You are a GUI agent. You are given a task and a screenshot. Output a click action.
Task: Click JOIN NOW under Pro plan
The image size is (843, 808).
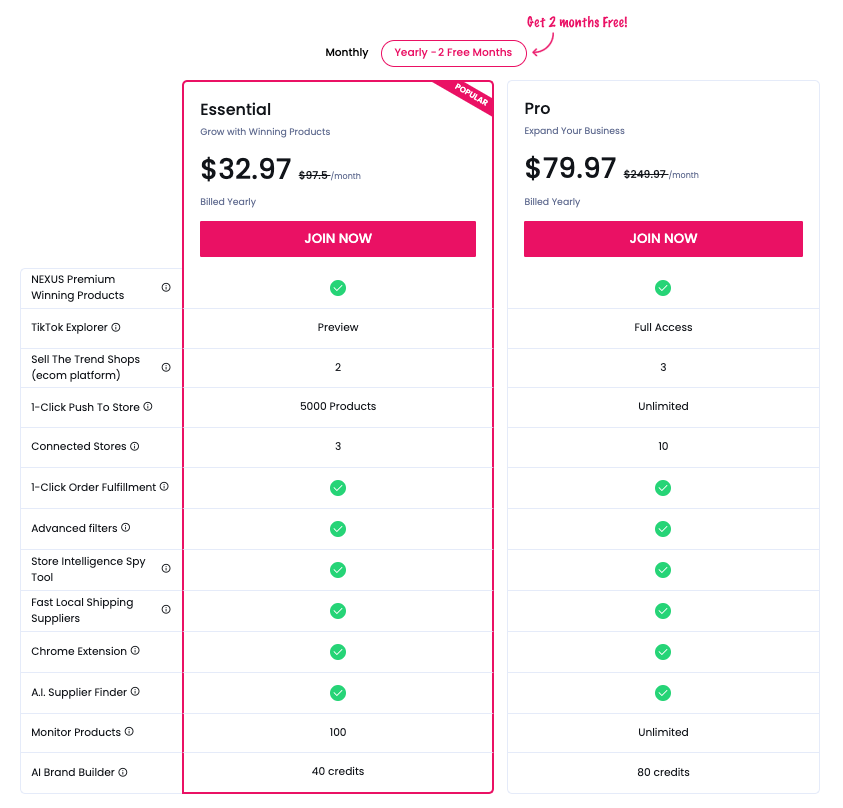tap(663, 239)
